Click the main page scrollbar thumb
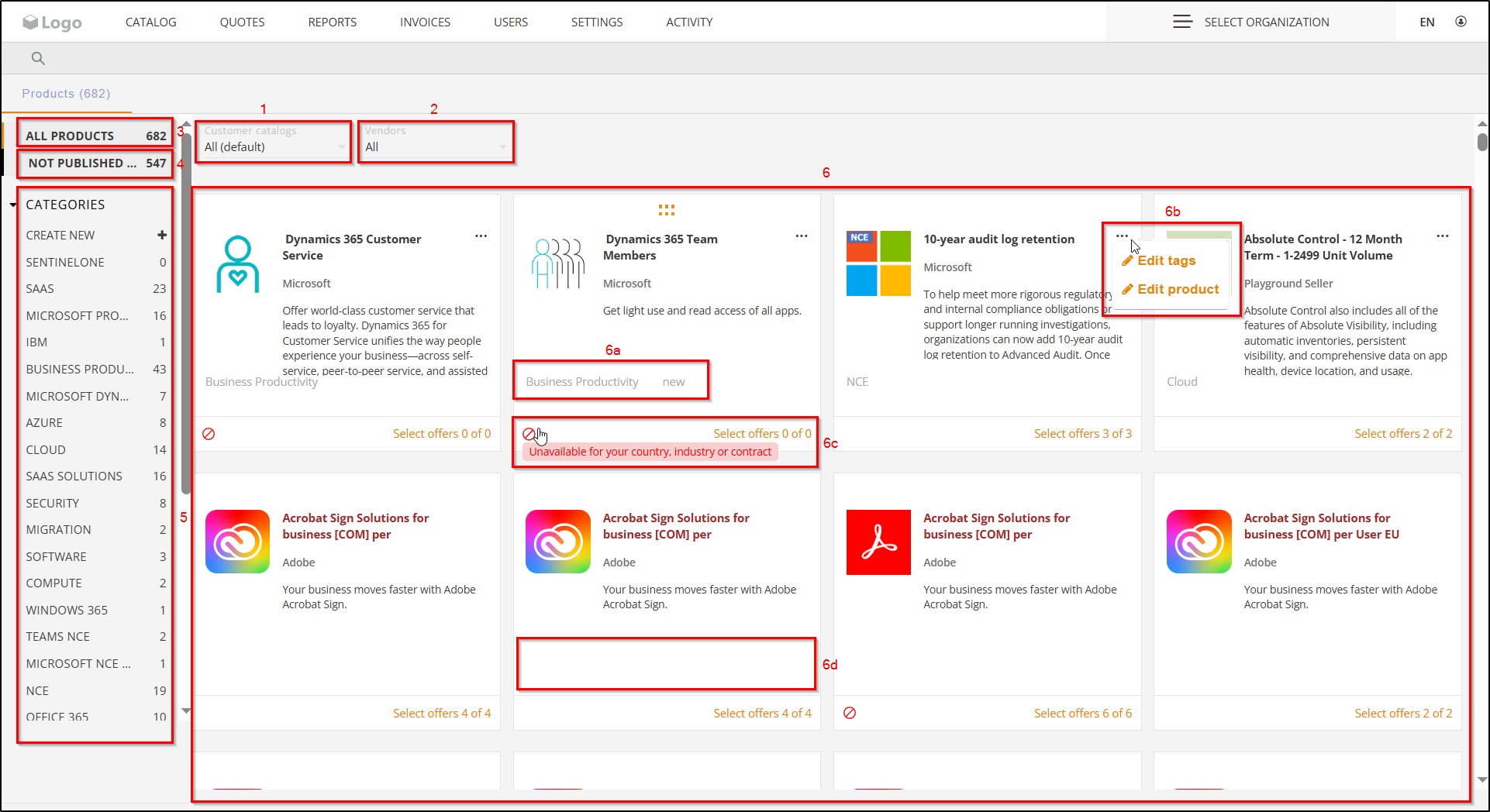The image size is (1490, 812). [x=1482, y=142]
